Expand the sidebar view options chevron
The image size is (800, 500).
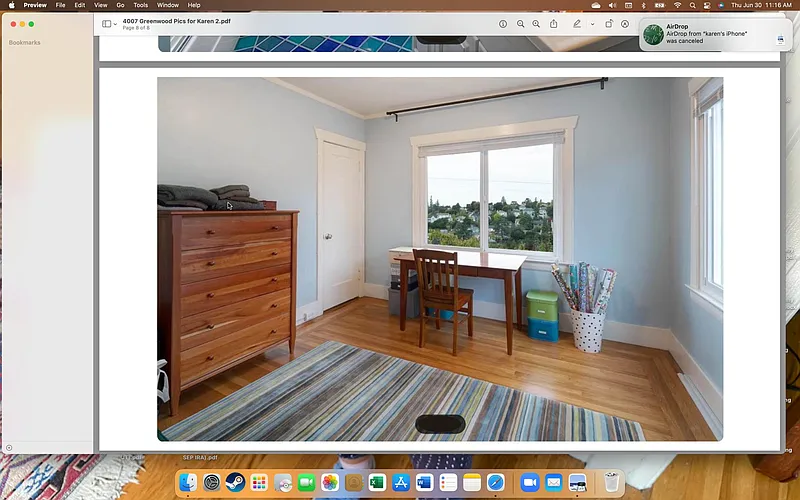(x=115, y=24)
